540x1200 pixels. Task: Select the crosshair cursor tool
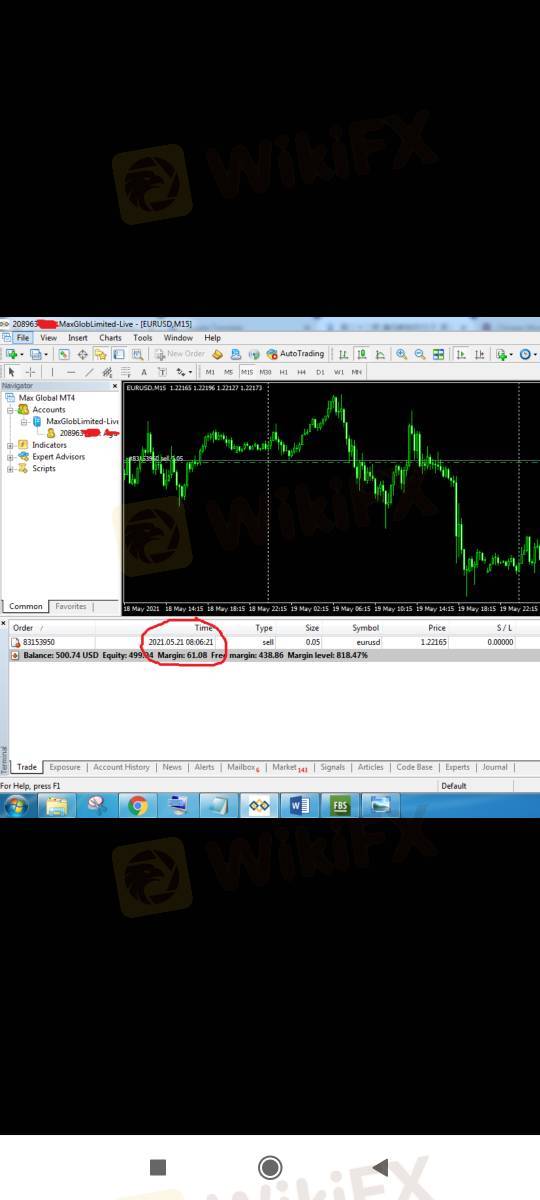coord(30,372)
